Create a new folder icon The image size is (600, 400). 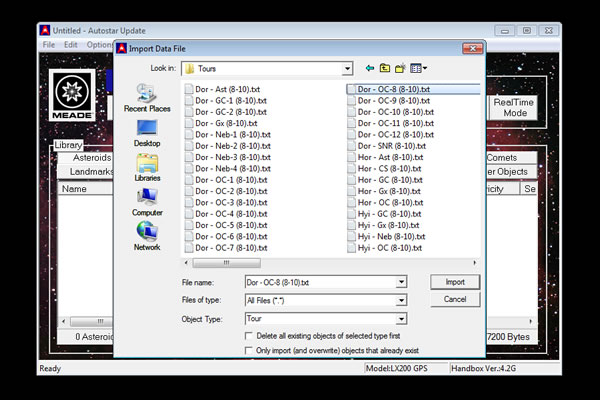coord(400,68)
